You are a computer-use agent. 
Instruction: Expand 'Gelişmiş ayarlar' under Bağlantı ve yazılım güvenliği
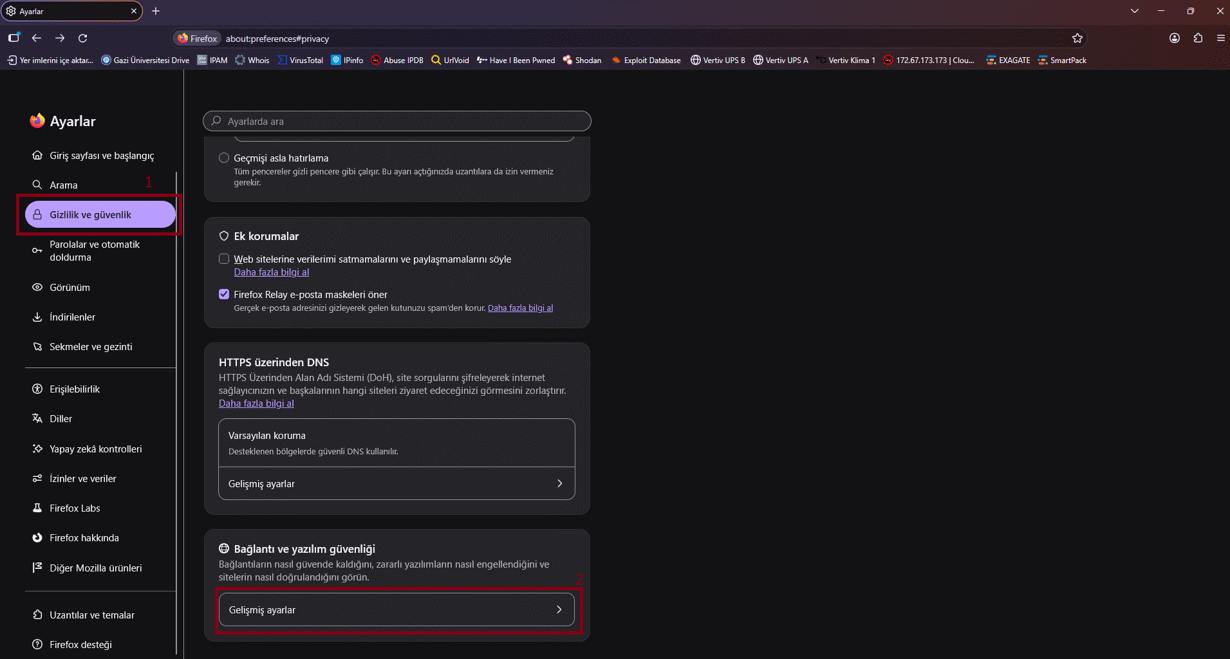click(x=397, y=610)
